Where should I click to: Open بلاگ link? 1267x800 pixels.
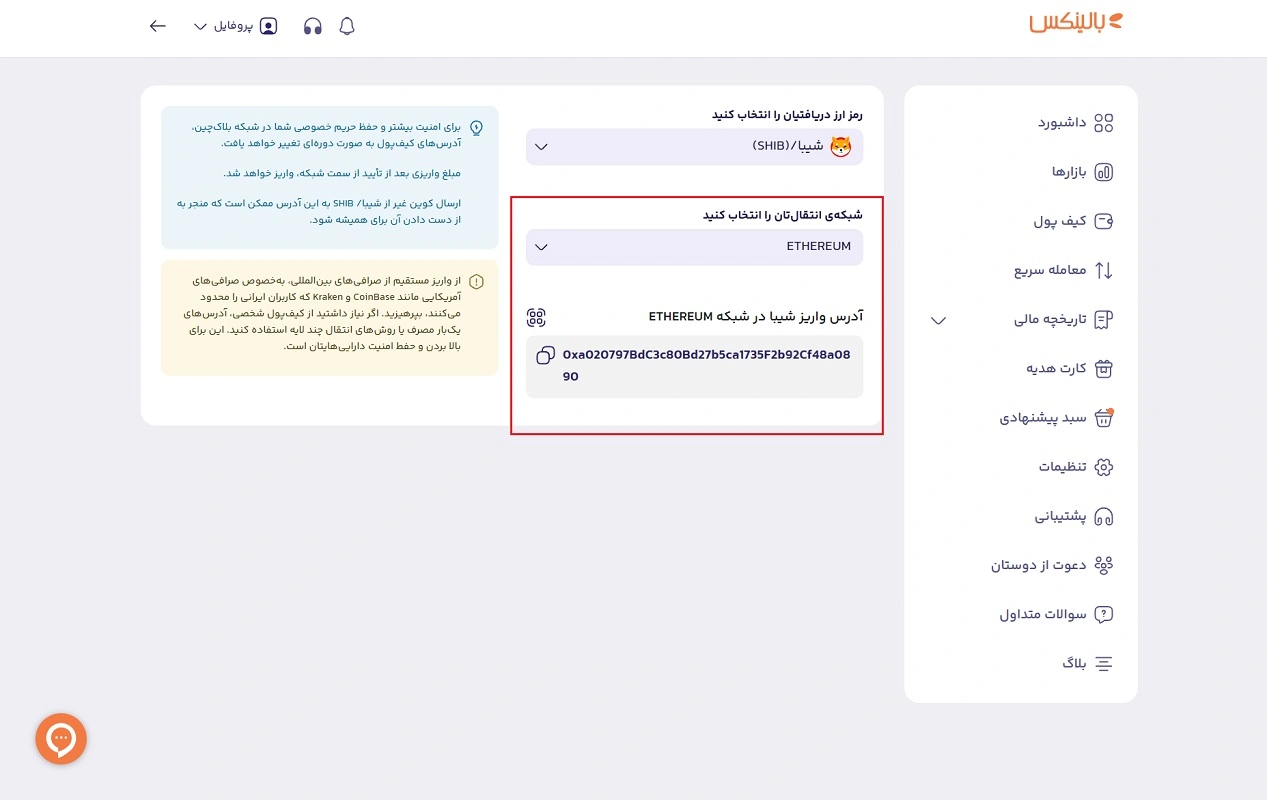tap(1074, 663)
